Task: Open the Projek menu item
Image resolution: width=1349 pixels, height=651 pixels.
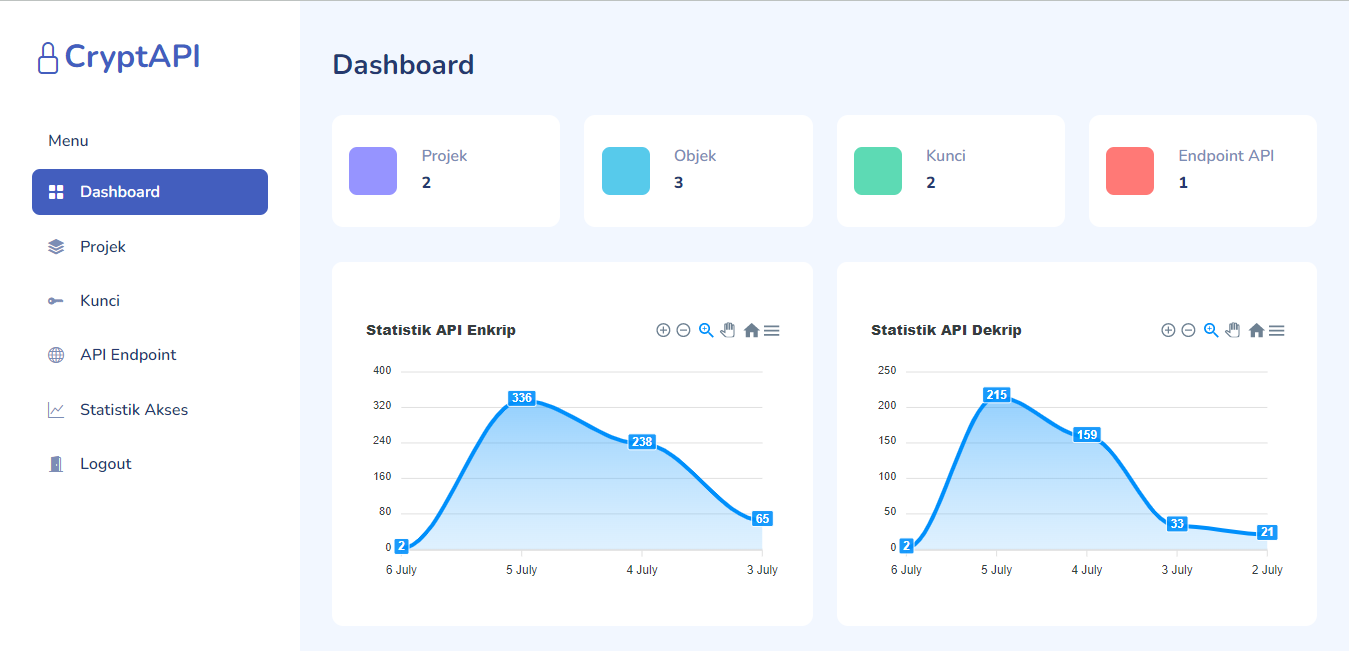Action: (x=103, y=247)
